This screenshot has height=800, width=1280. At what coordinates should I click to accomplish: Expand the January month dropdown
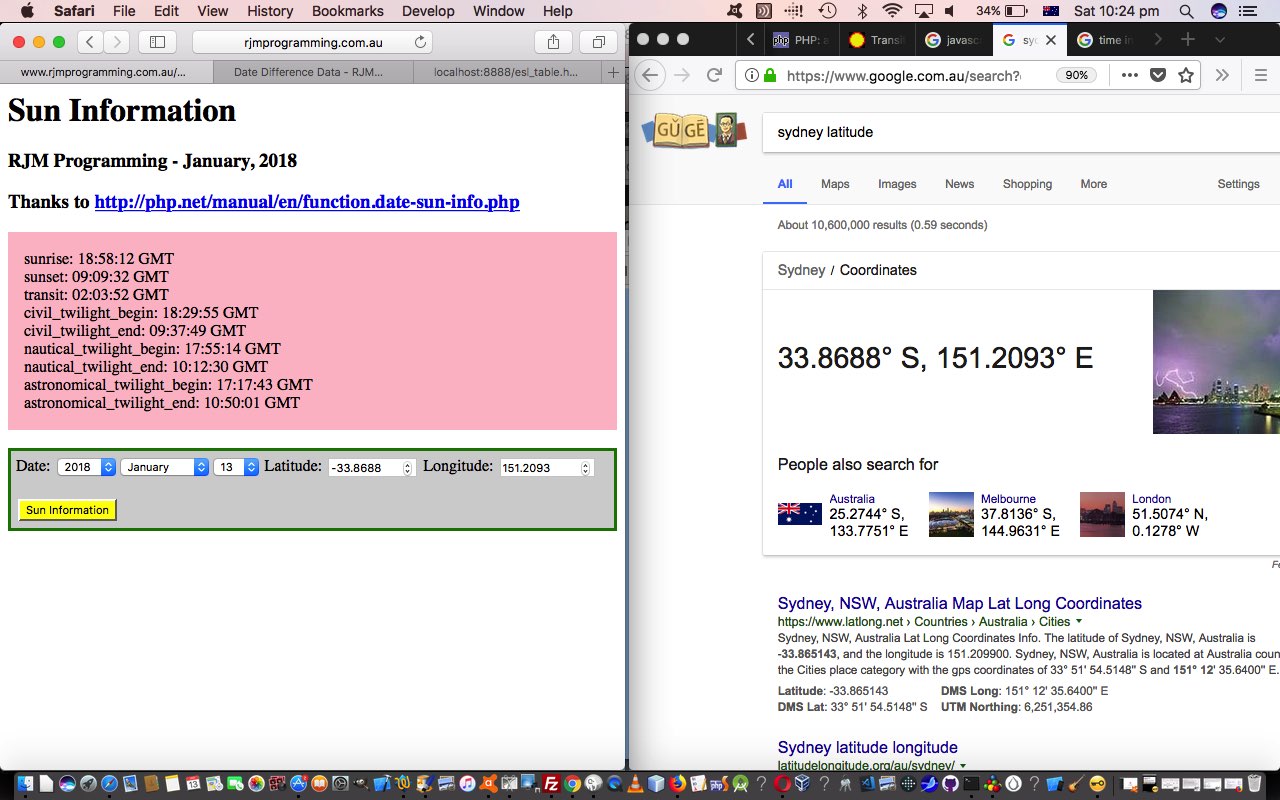tap(164, 467)
